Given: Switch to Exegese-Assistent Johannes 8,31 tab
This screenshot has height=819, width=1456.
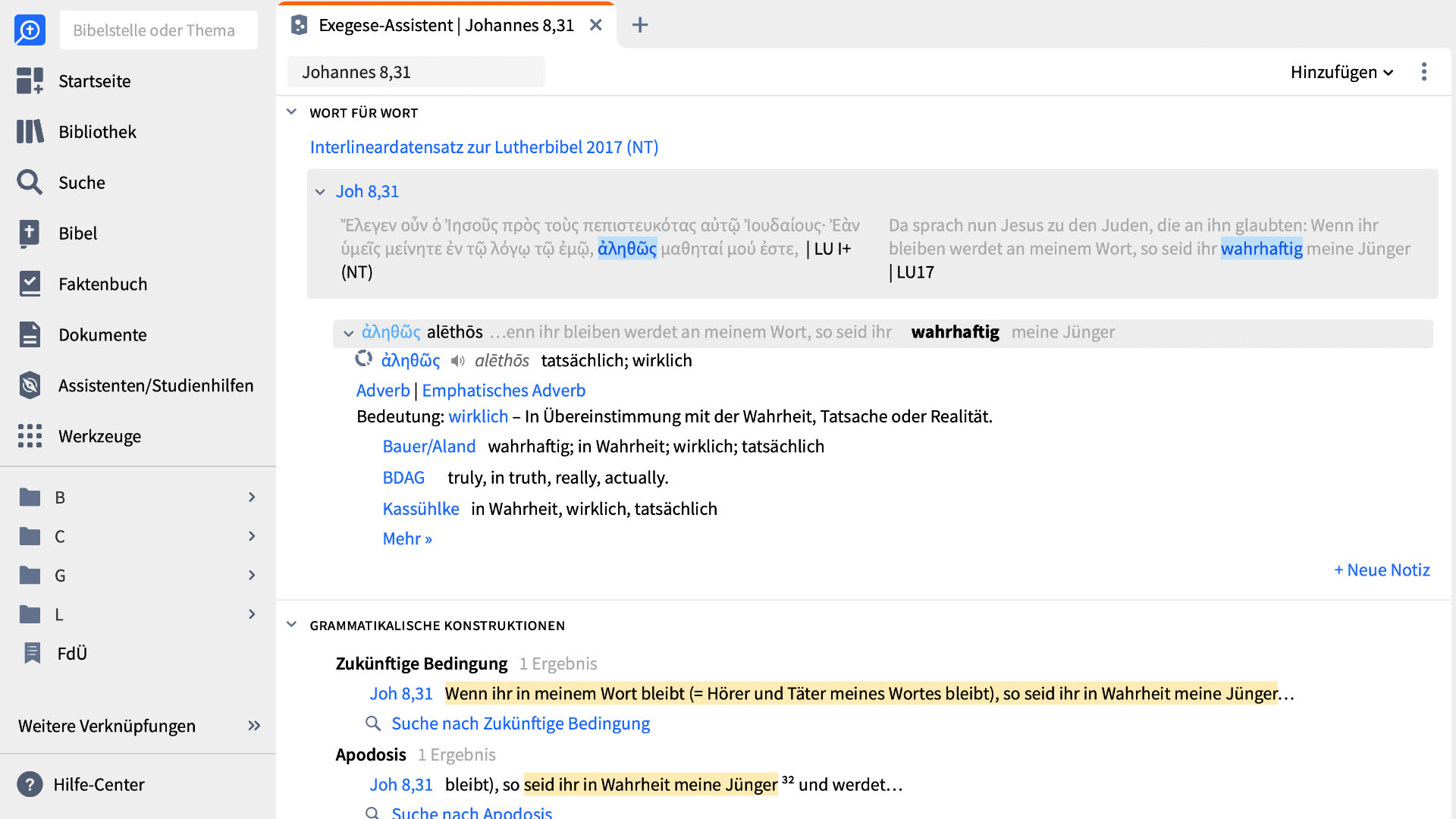Looking at the screenshot, I should 446,26.
